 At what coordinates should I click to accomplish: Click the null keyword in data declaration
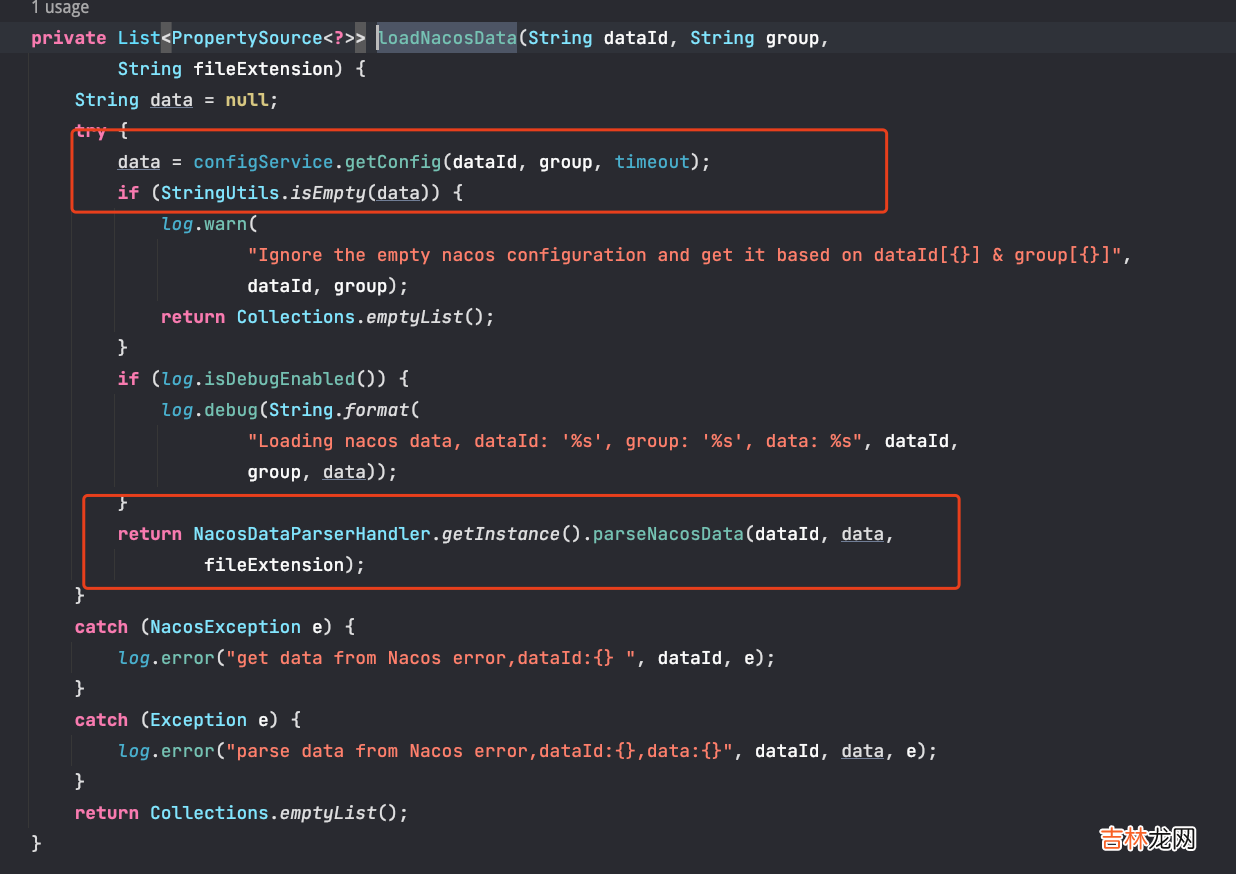coord(246,100)
